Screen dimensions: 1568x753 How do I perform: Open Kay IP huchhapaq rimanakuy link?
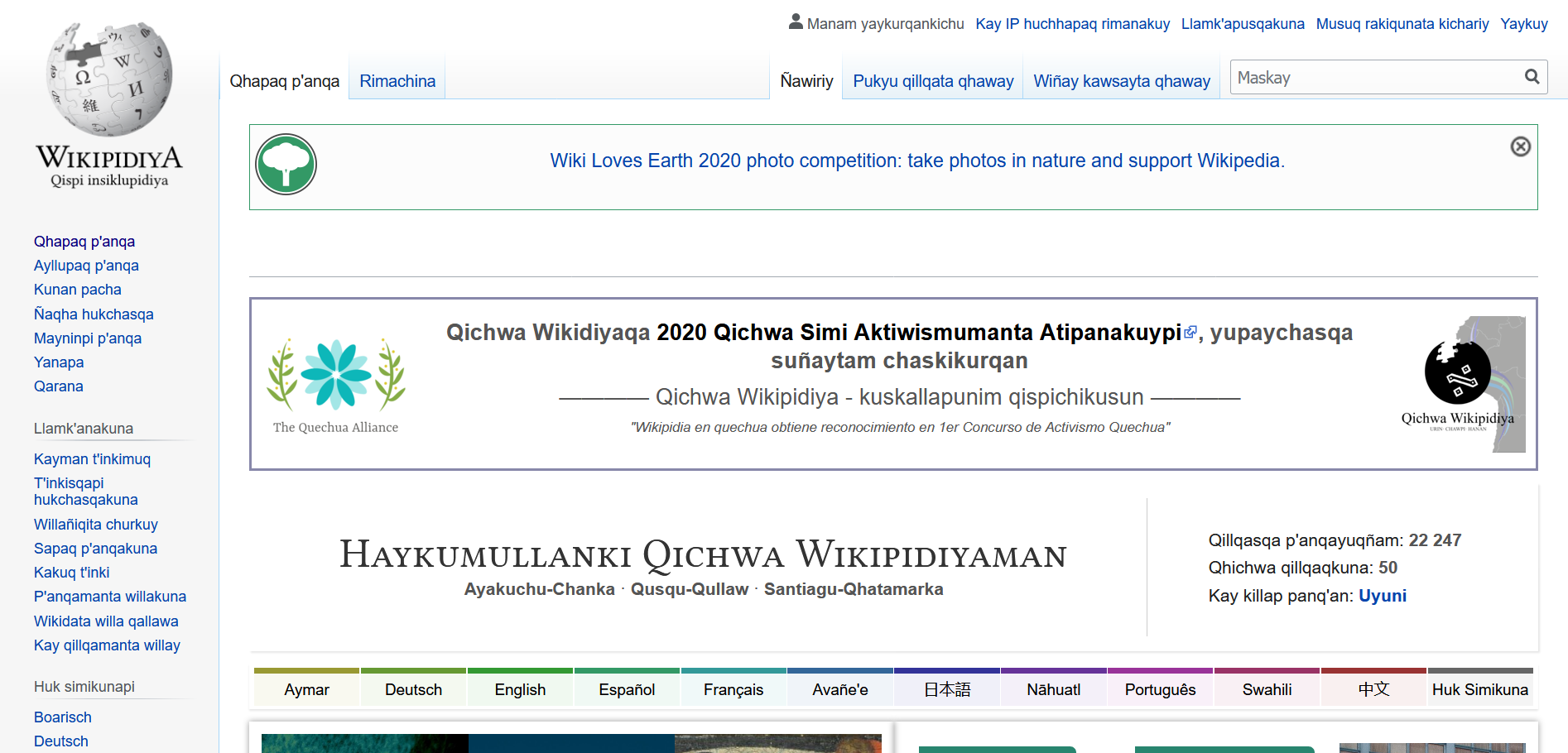1073,24
